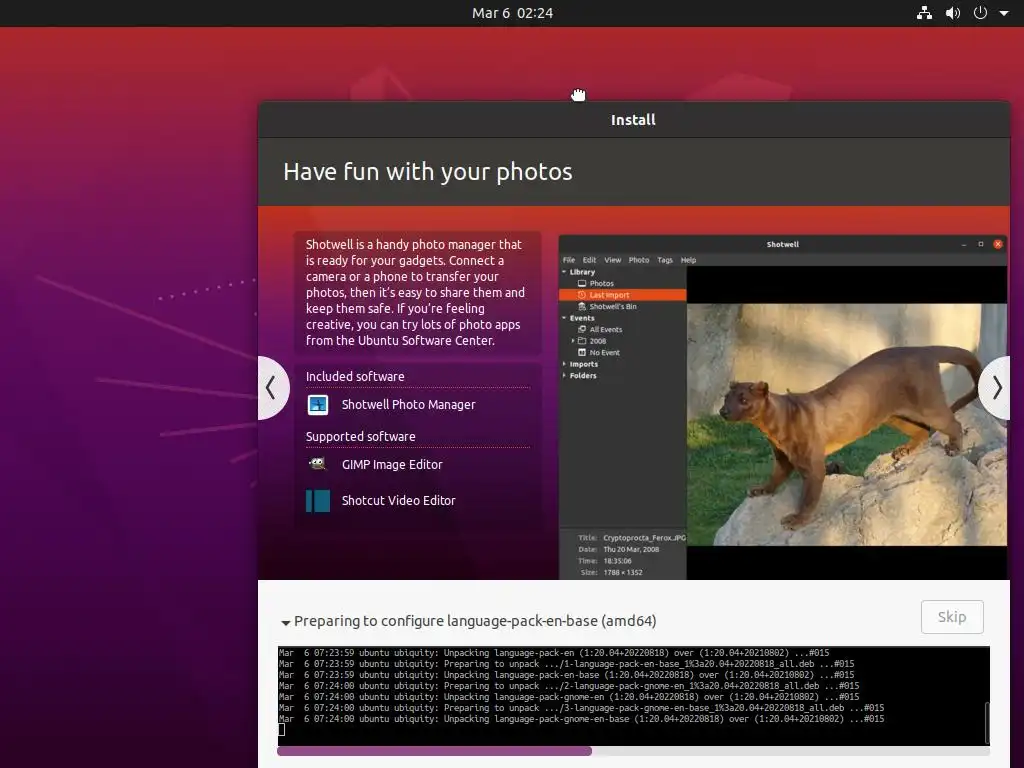Select 'Shotcut Video Editor' text

pos(398,500)
